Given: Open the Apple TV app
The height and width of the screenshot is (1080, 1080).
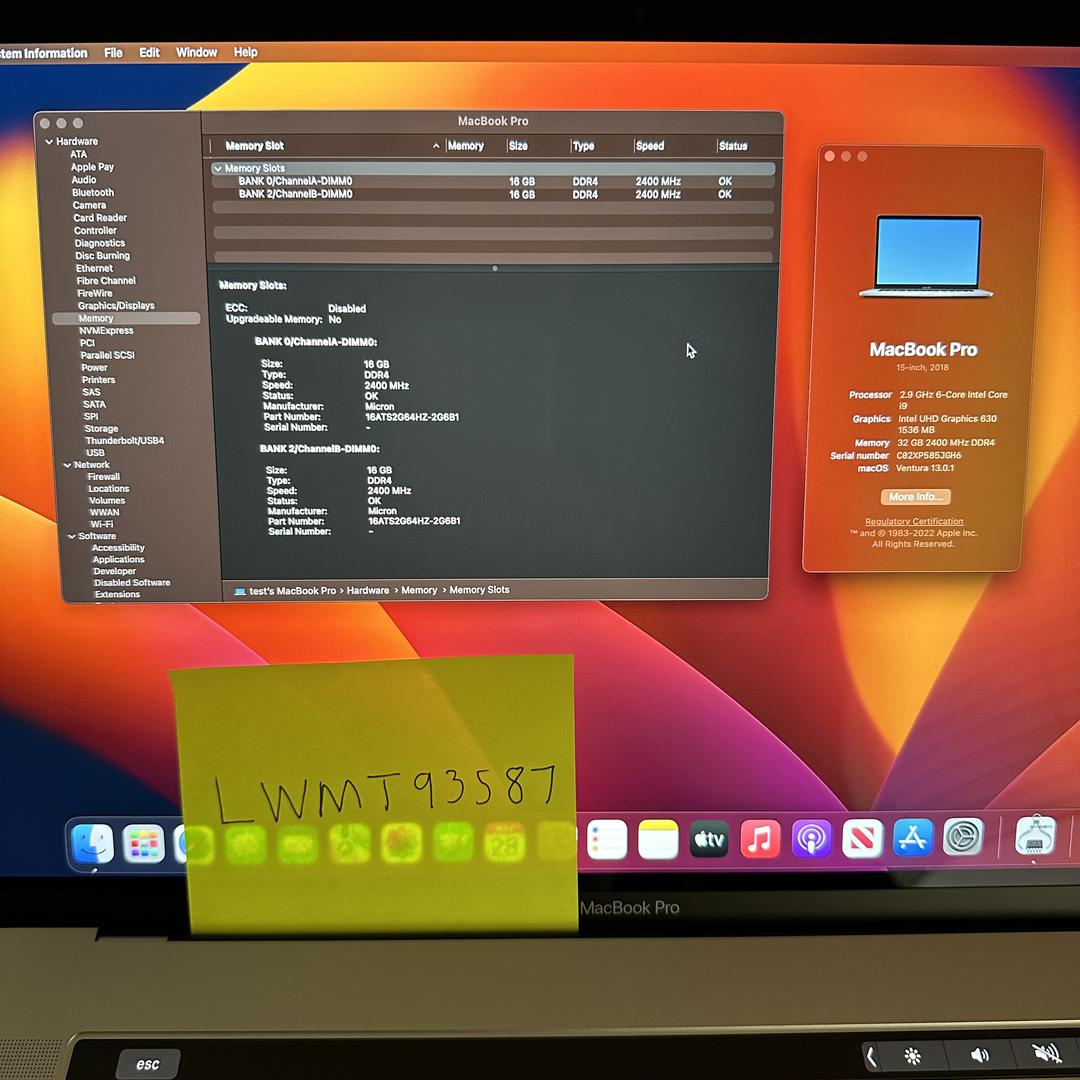Looking at the screenshot, I should coord(709,839).
